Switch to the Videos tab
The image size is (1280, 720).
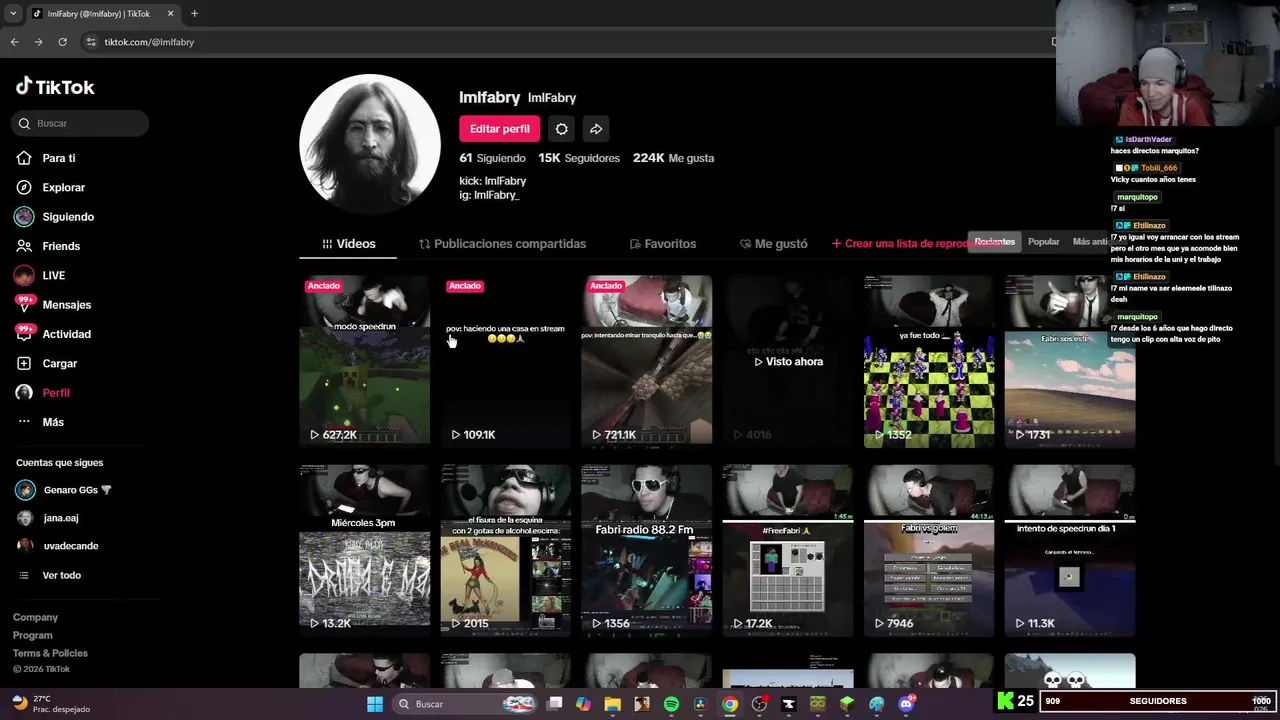(349, 244)
